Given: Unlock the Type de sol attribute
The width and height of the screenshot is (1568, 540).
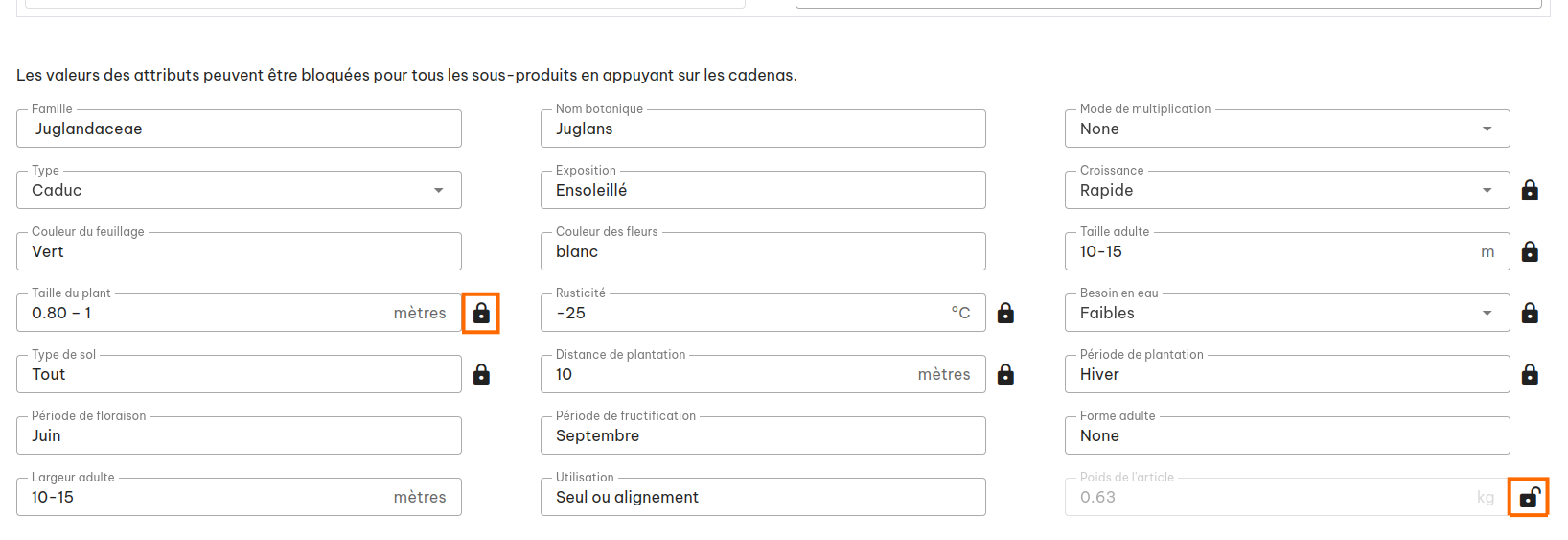Looking at the screenshot, I should [x=481, y=374].
